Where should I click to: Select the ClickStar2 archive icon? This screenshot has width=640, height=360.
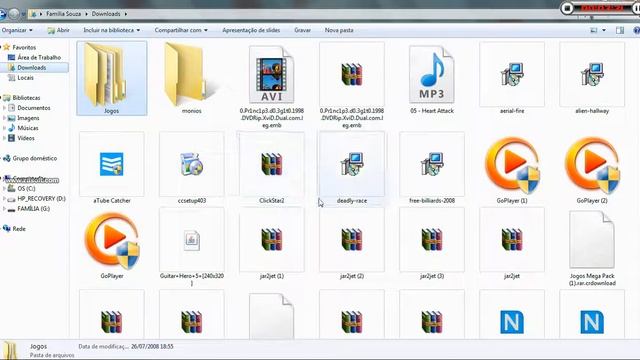[271, 164]
